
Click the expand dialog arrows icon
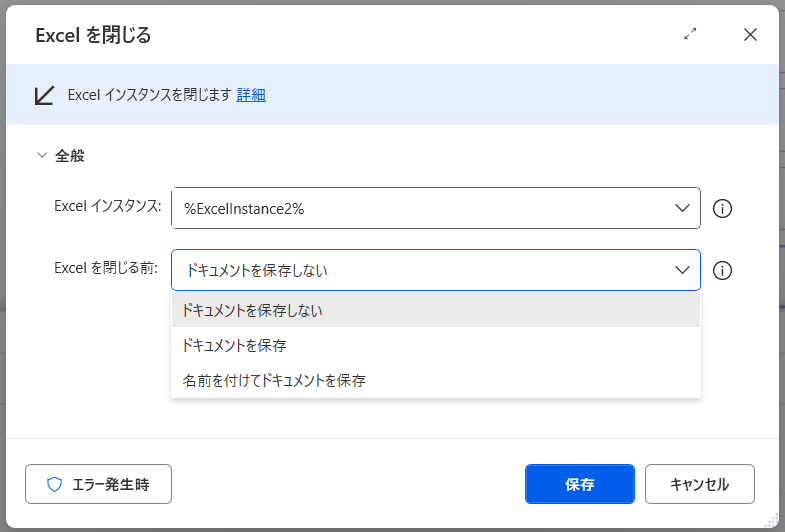coord(690,34)
